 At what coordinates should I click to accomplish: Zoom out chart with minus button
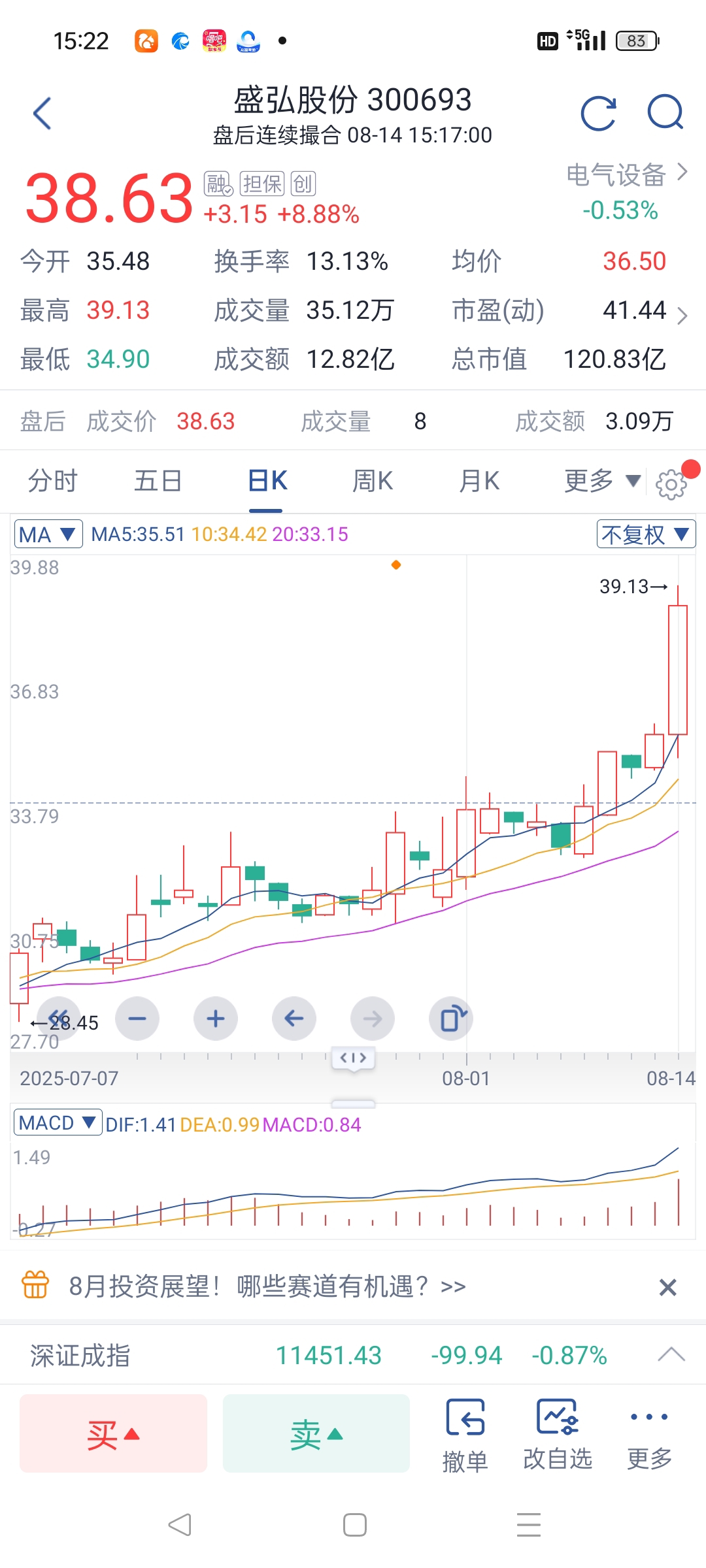click(x=137, y=1019)
